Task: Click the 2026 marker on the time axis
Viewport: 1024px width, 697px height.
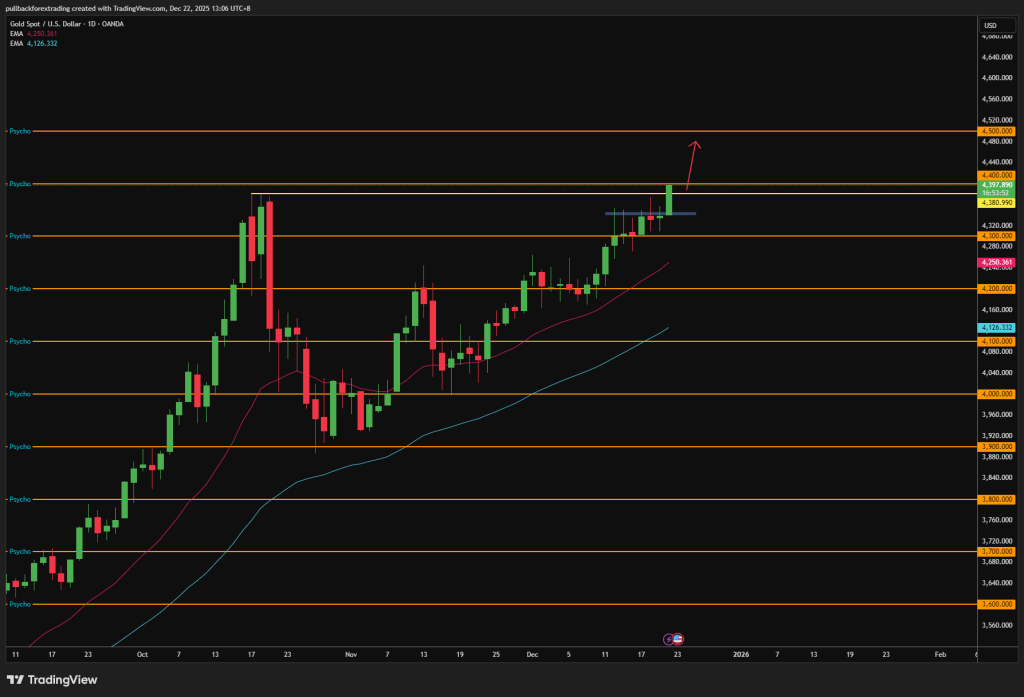Action: pyautogui.click(x=741, y=654)
